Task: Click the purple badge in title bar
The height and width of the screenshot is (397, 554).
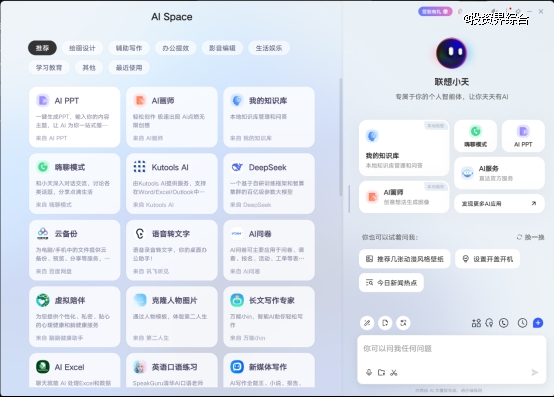Action: (x=435, y=11)
